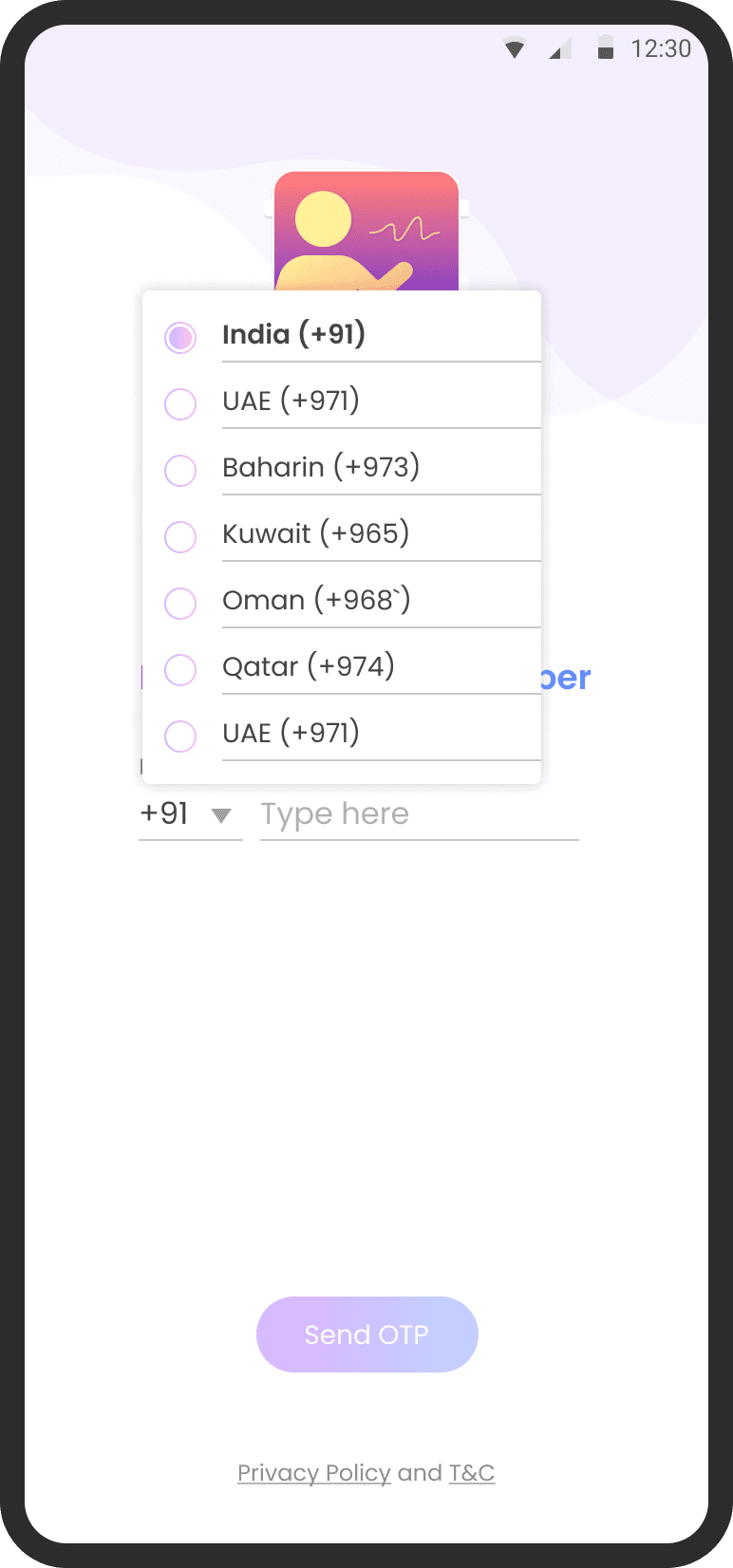The width and height of the screenshot is (733, 1568).
Task: Choose the Oman (+968) list entry
Action: (x=342, y=600)
